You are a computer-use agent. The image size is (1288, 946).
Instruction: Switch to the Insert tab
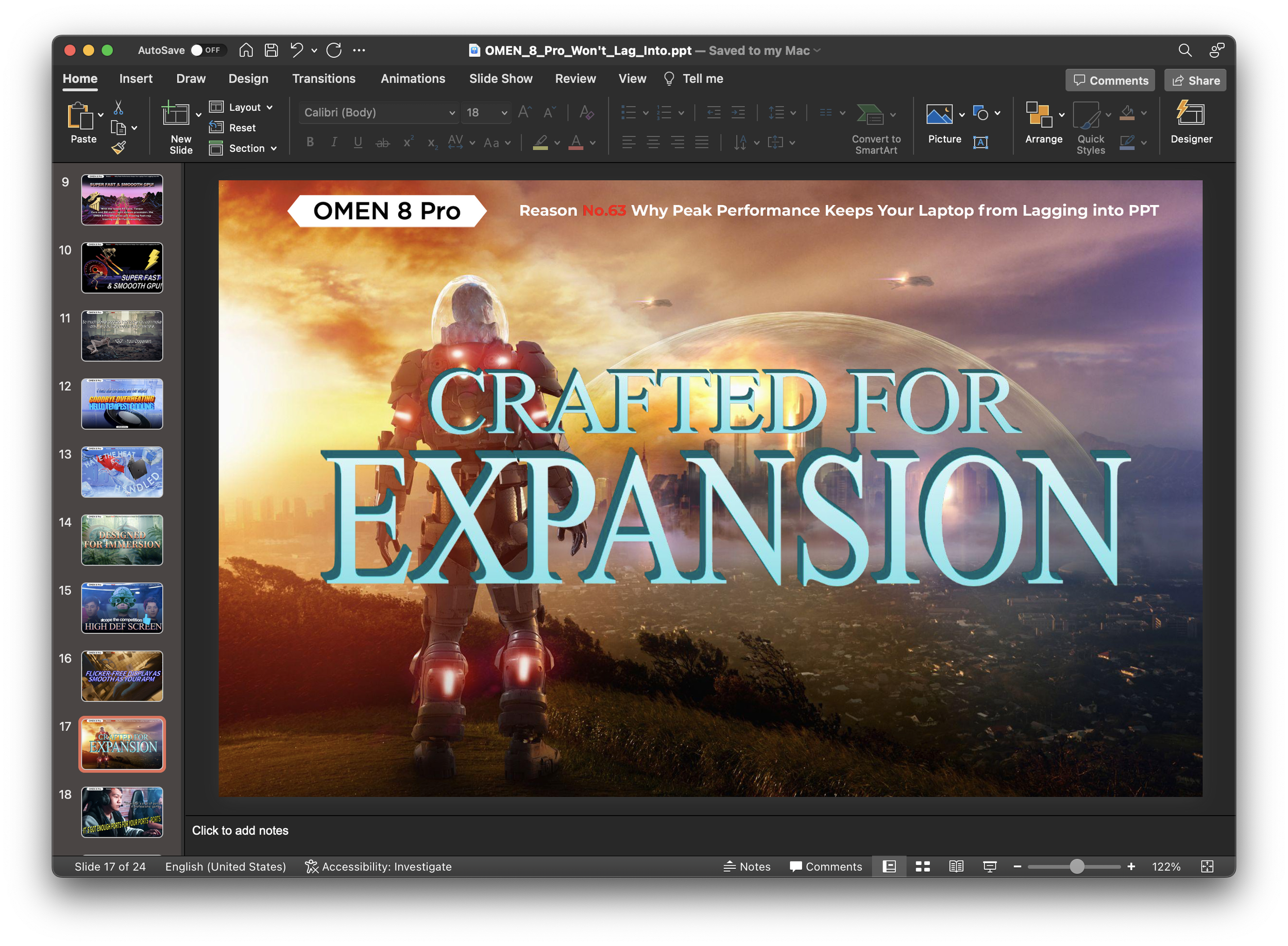[x=136, y=78]
